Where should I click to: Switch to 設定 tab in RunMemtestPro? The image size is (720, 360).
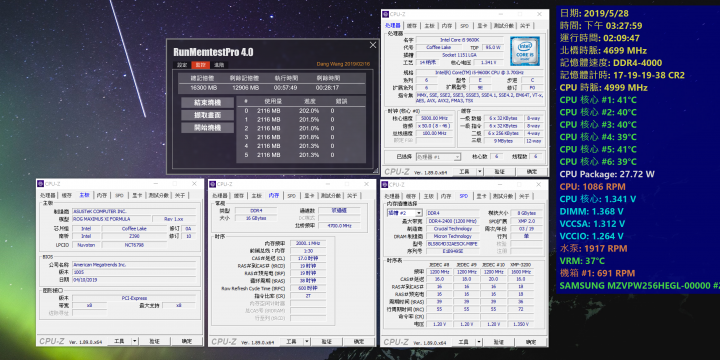(182, 65)
